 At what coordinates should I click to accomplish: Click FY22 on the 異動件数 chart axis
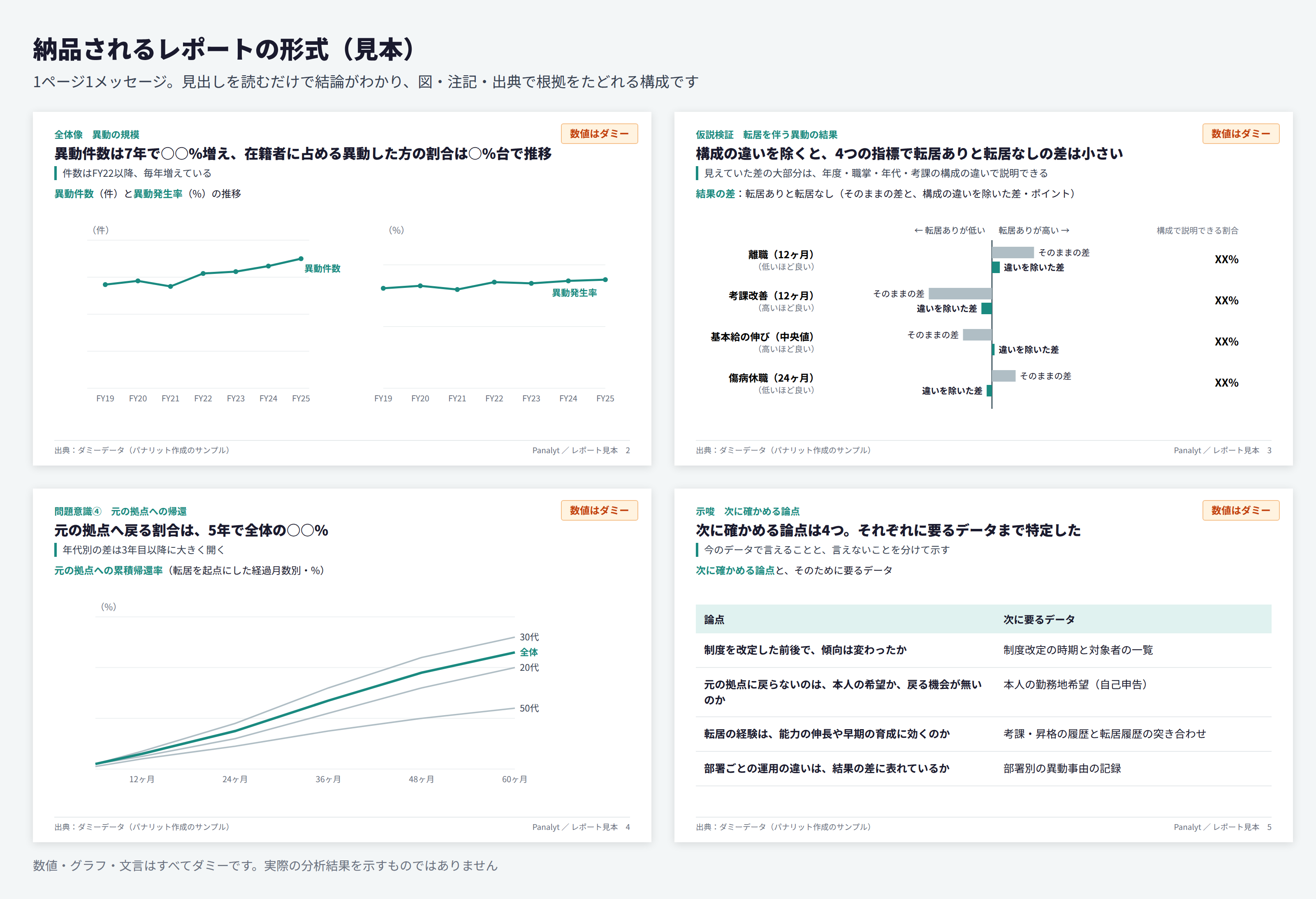click(x=203, y=399)
